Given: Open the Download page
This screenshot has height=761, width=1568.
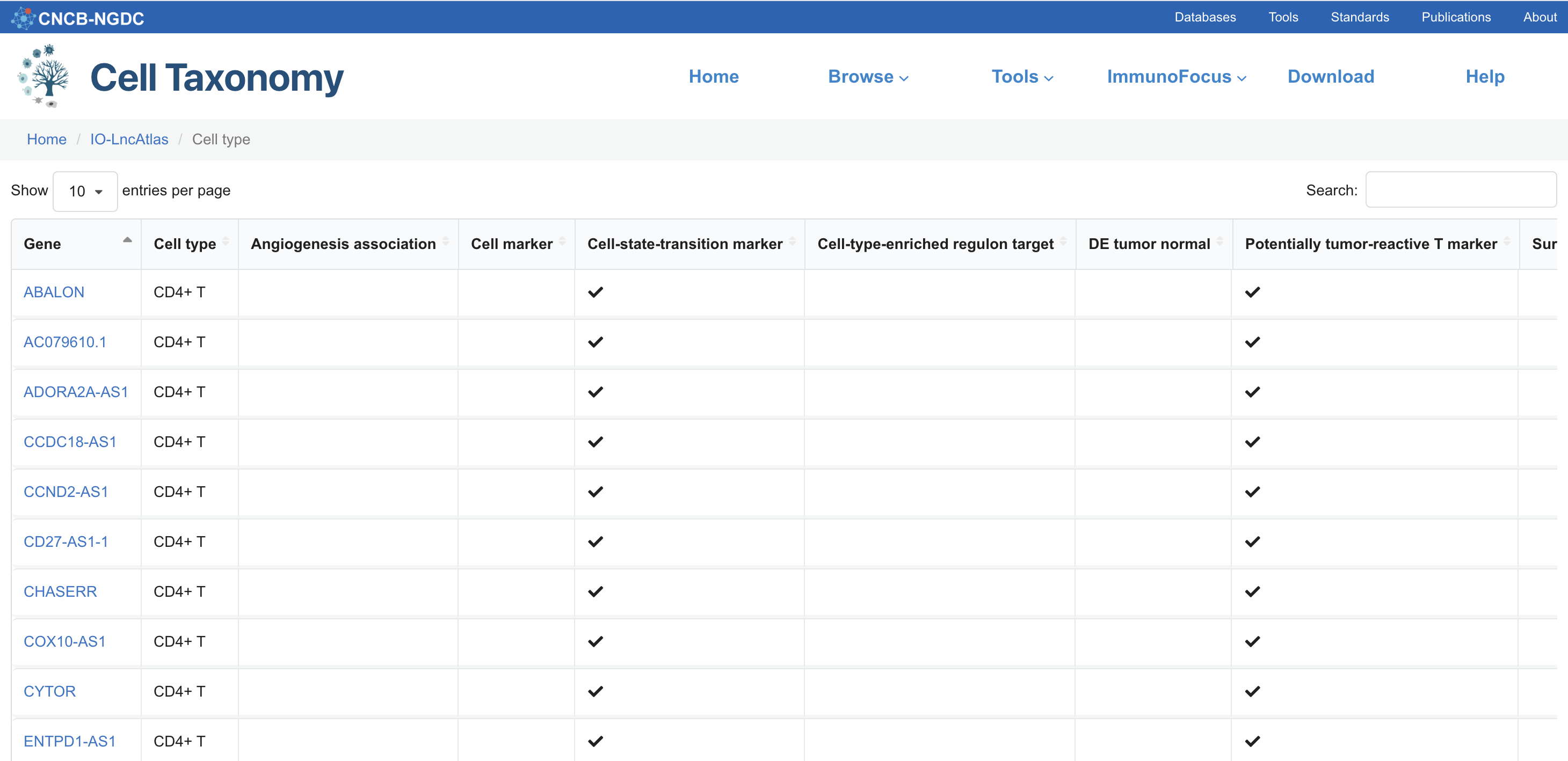Looking at the screenshot, I should click(x=1331, y=77).
